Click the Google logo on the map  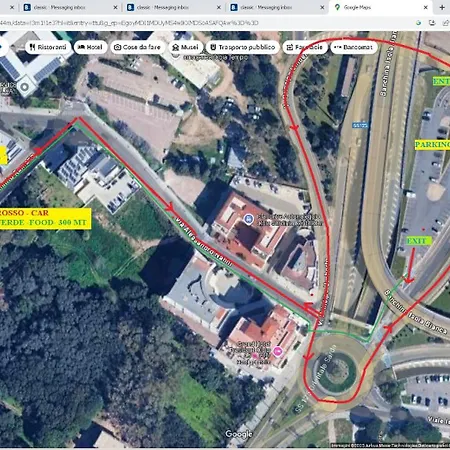pos(239,434)
